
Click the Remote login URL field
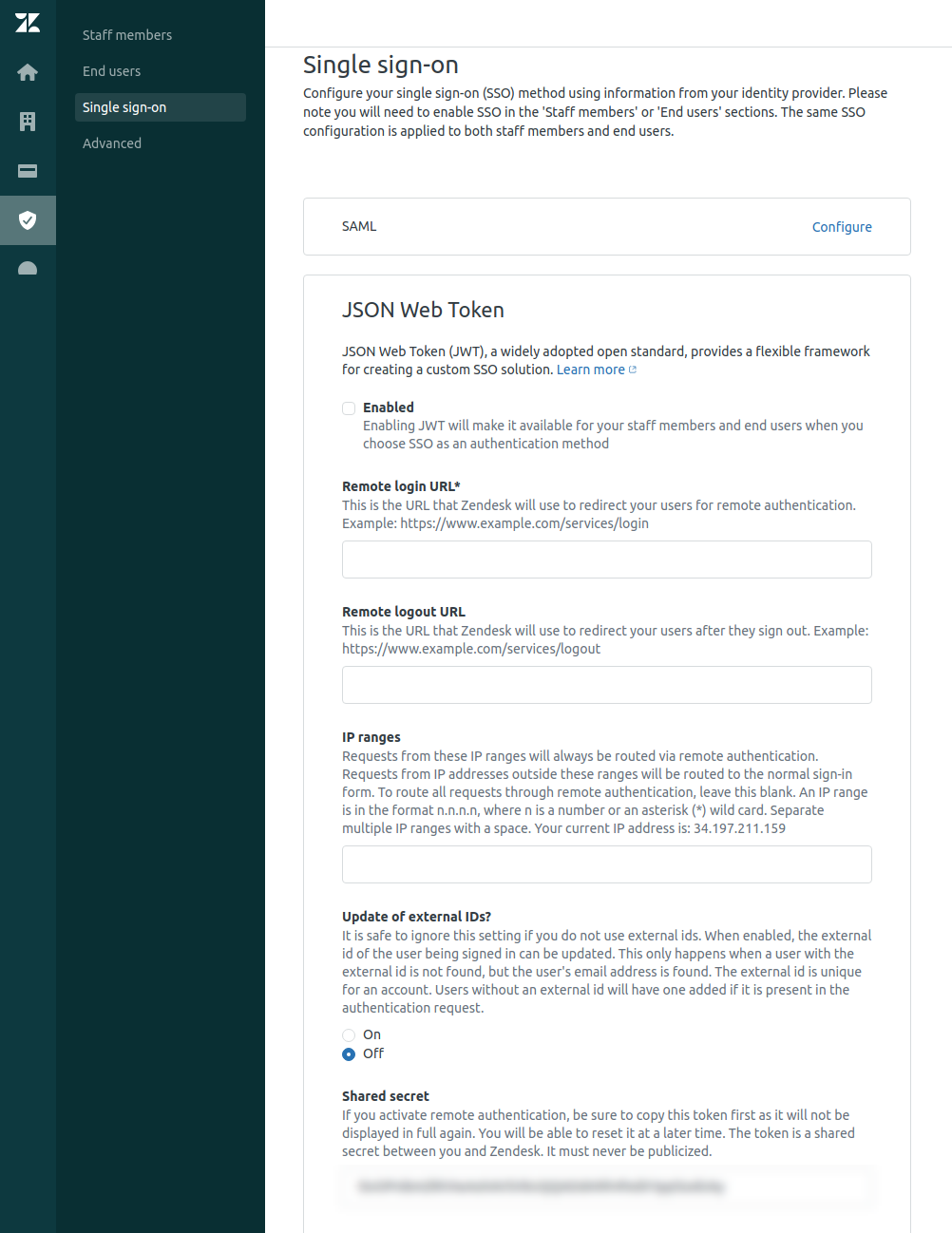[x=606, y=560]
